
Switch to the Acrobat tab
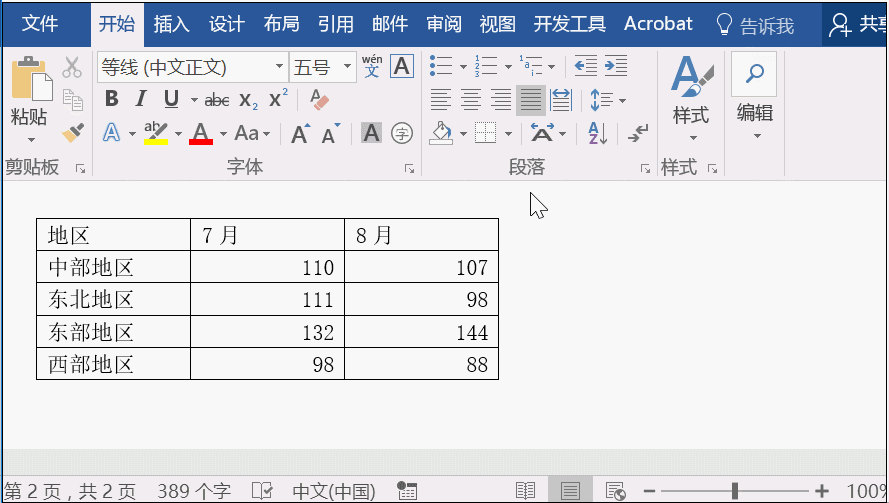(658, 24)
